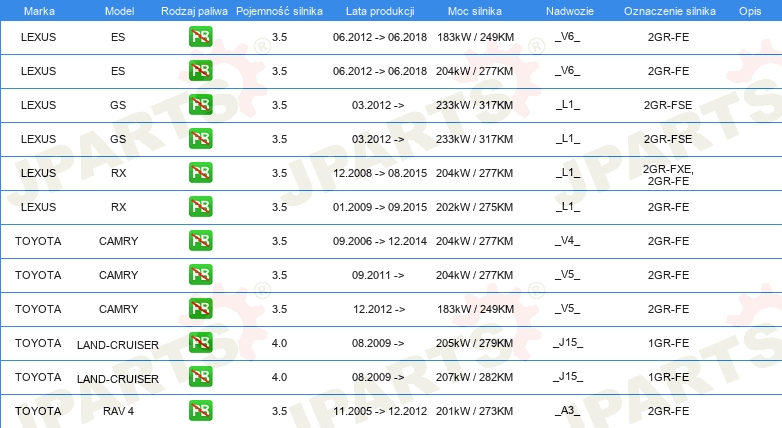Click the _V4_ body code

click(568, 241)
